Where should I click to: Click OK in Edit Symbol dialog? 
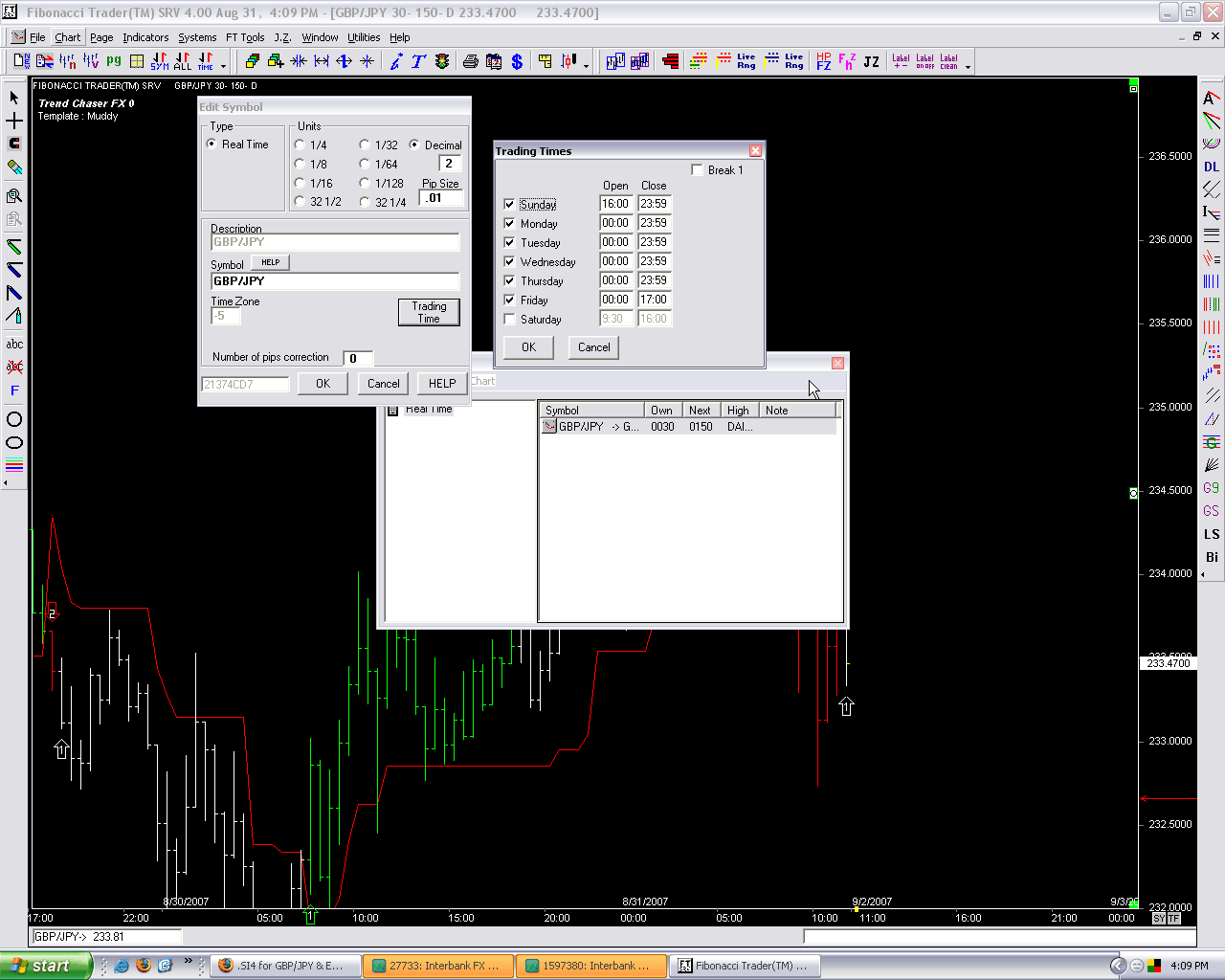323,384
